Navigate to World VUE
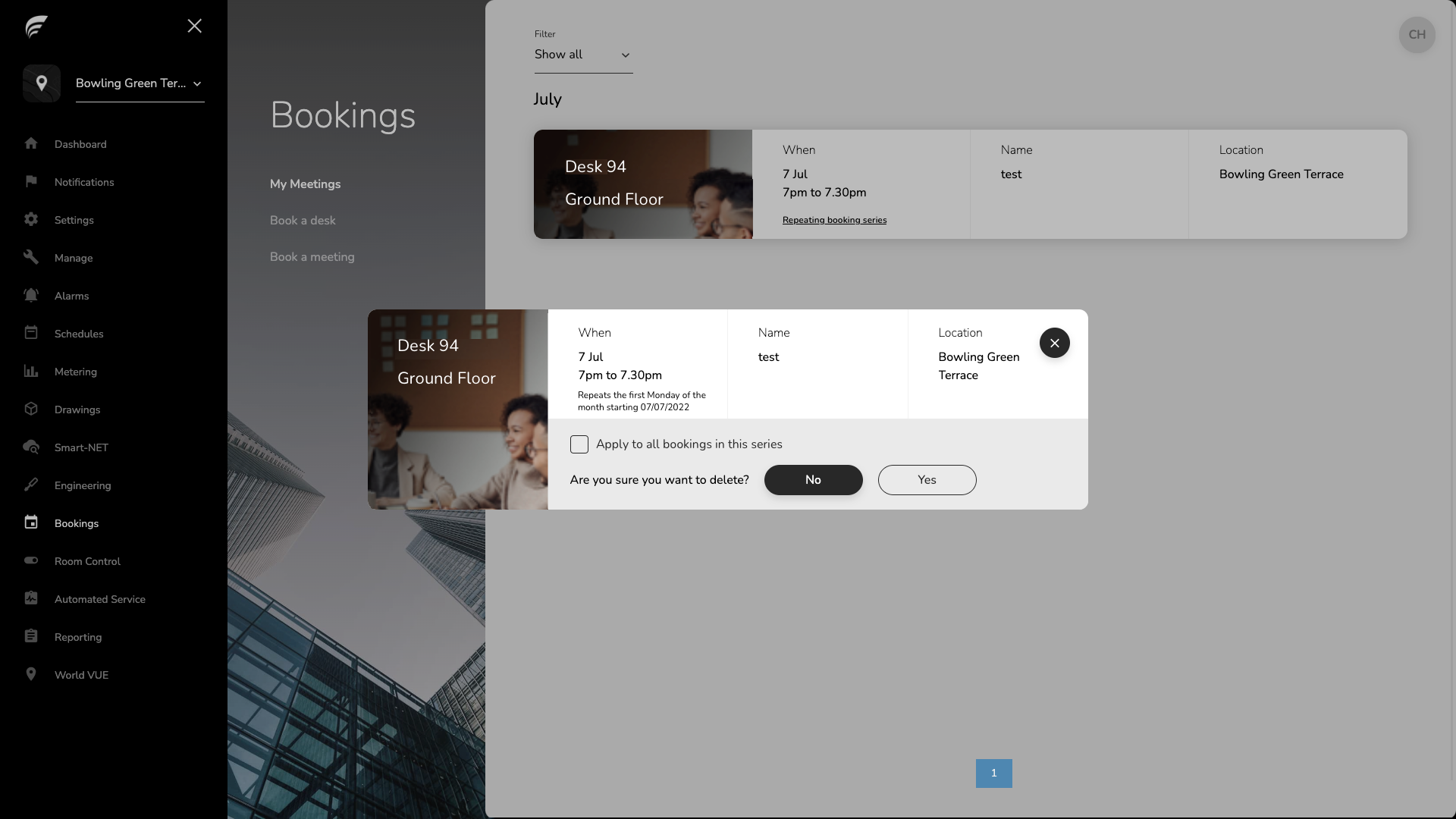 (82, 675)
